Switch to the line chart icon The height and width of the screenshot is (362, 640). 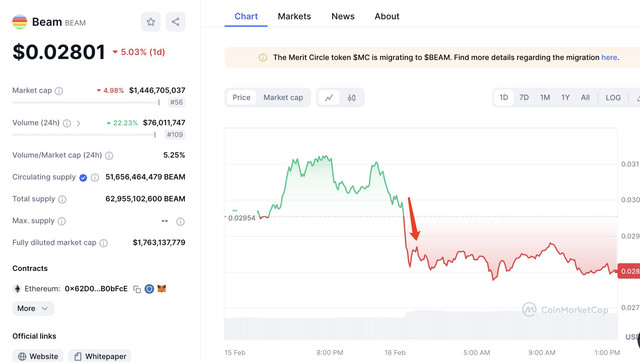click(x=329, y=98)
